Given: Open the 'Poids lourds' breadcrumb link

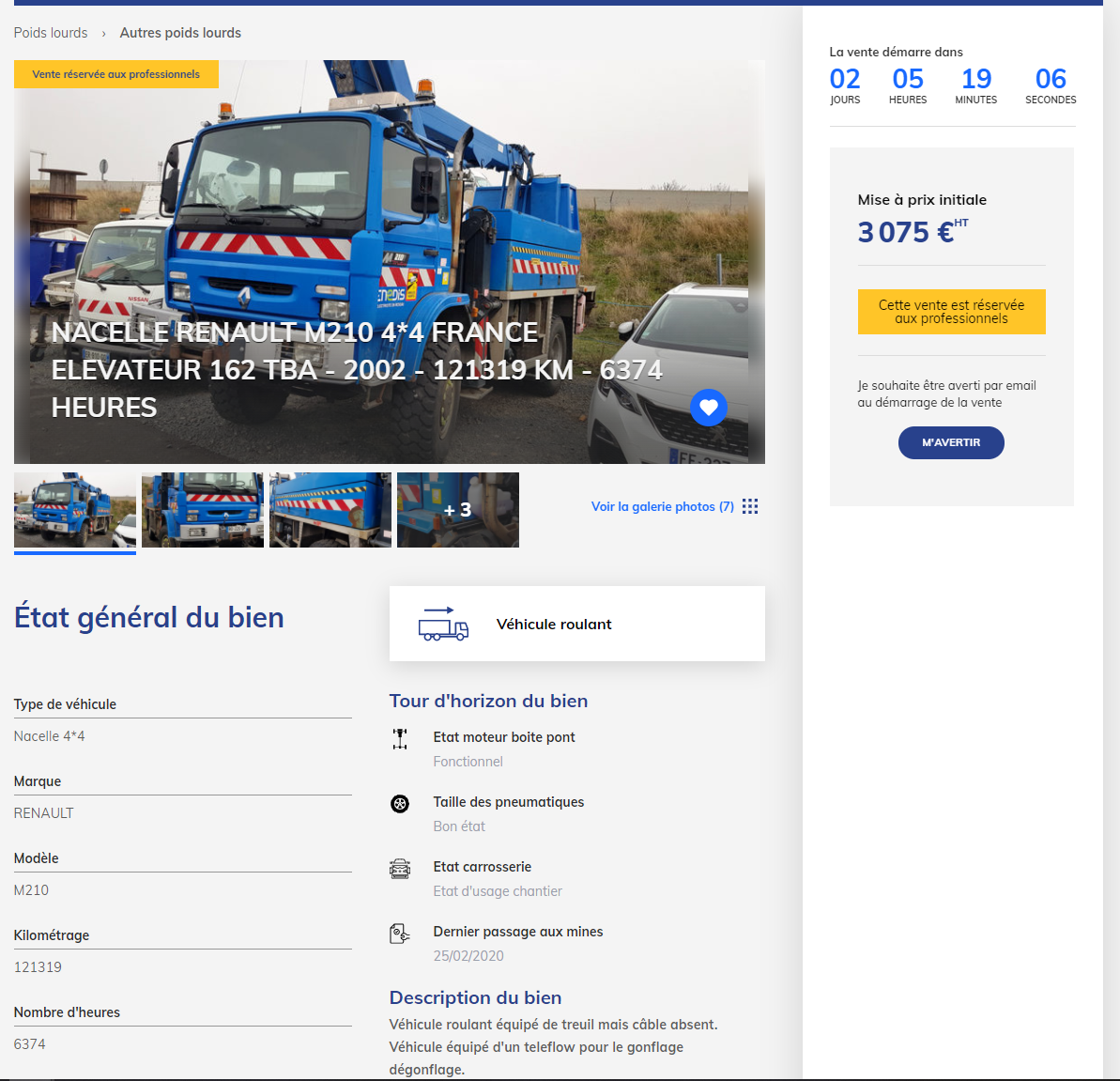Looking at the screenshot, I should coord(51,33).
